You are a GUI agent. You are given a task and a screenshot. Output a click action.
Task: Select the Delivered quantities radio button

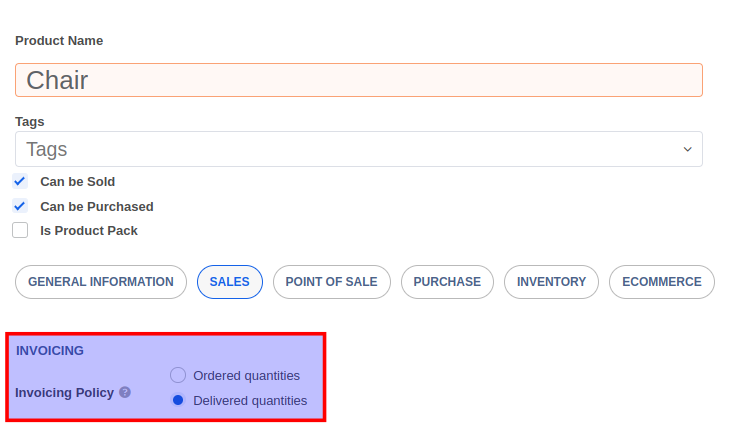(x=178, y=400)
